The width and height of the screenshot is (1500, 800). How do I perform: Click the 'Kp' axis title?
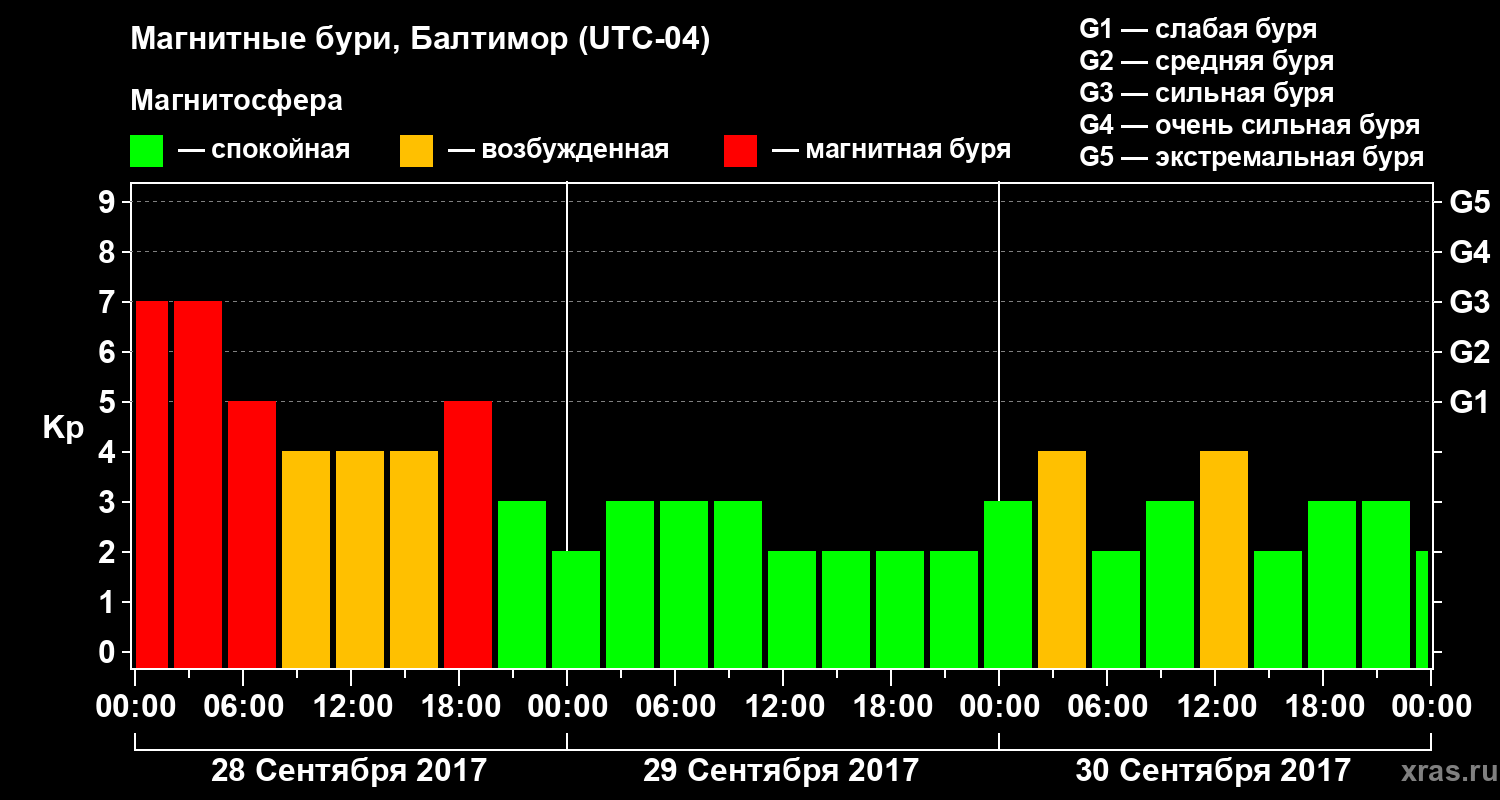[x=62, y=428]
